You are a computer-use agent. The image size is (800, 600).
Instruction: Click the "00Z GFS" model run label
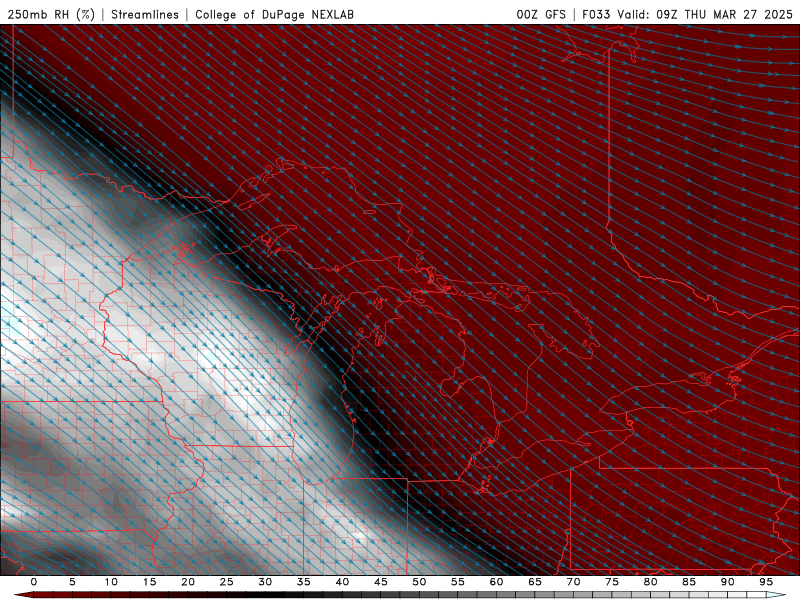click(x=541, y=14)
